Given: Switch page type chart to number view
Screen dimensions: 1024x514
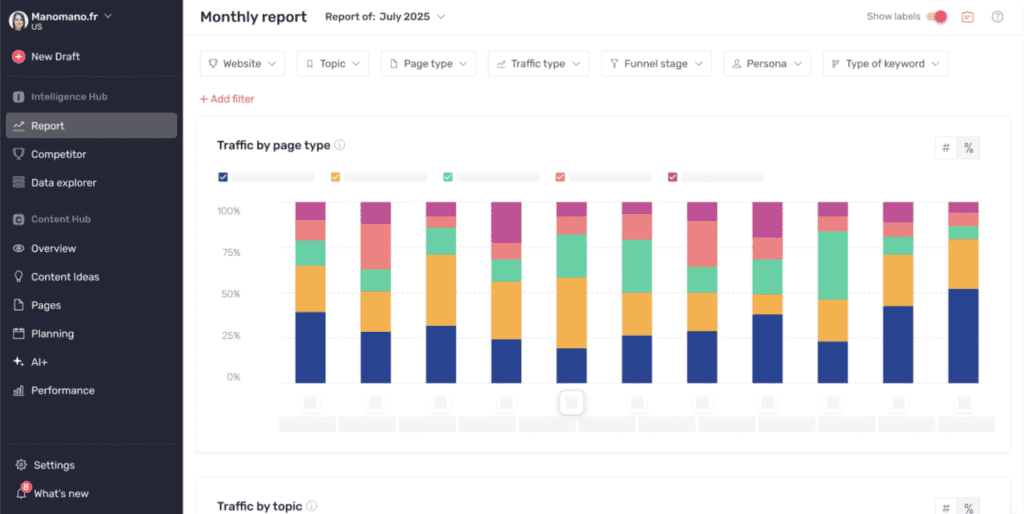Looking at the screenshot, I should pos(945,148).
